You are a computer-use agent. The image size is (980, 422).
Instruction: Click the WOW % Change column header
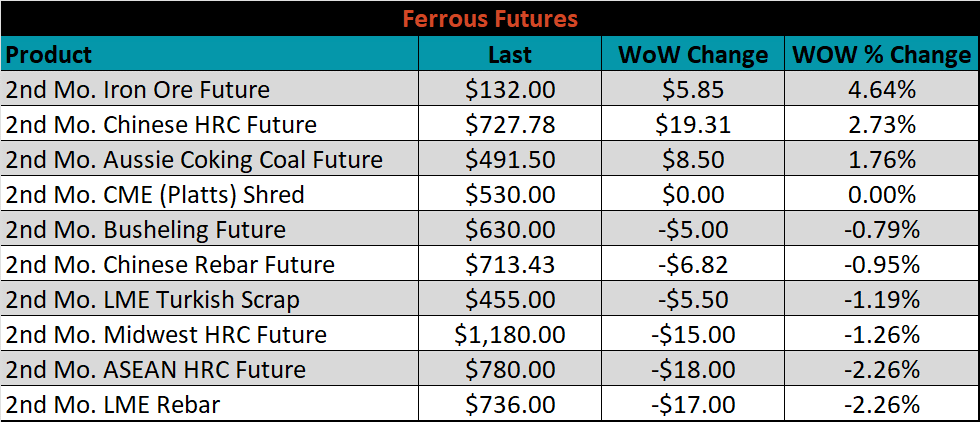point(881,54)
